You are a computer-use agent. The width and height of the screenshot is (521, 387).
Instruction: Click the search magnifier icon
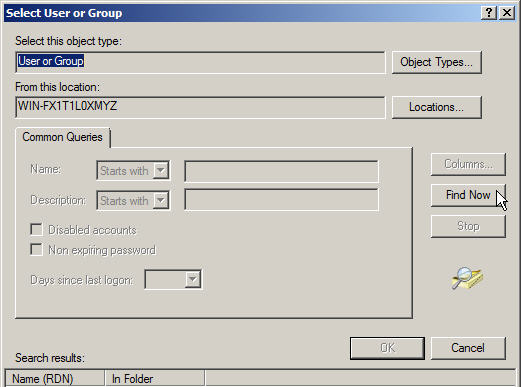[467, 278]
